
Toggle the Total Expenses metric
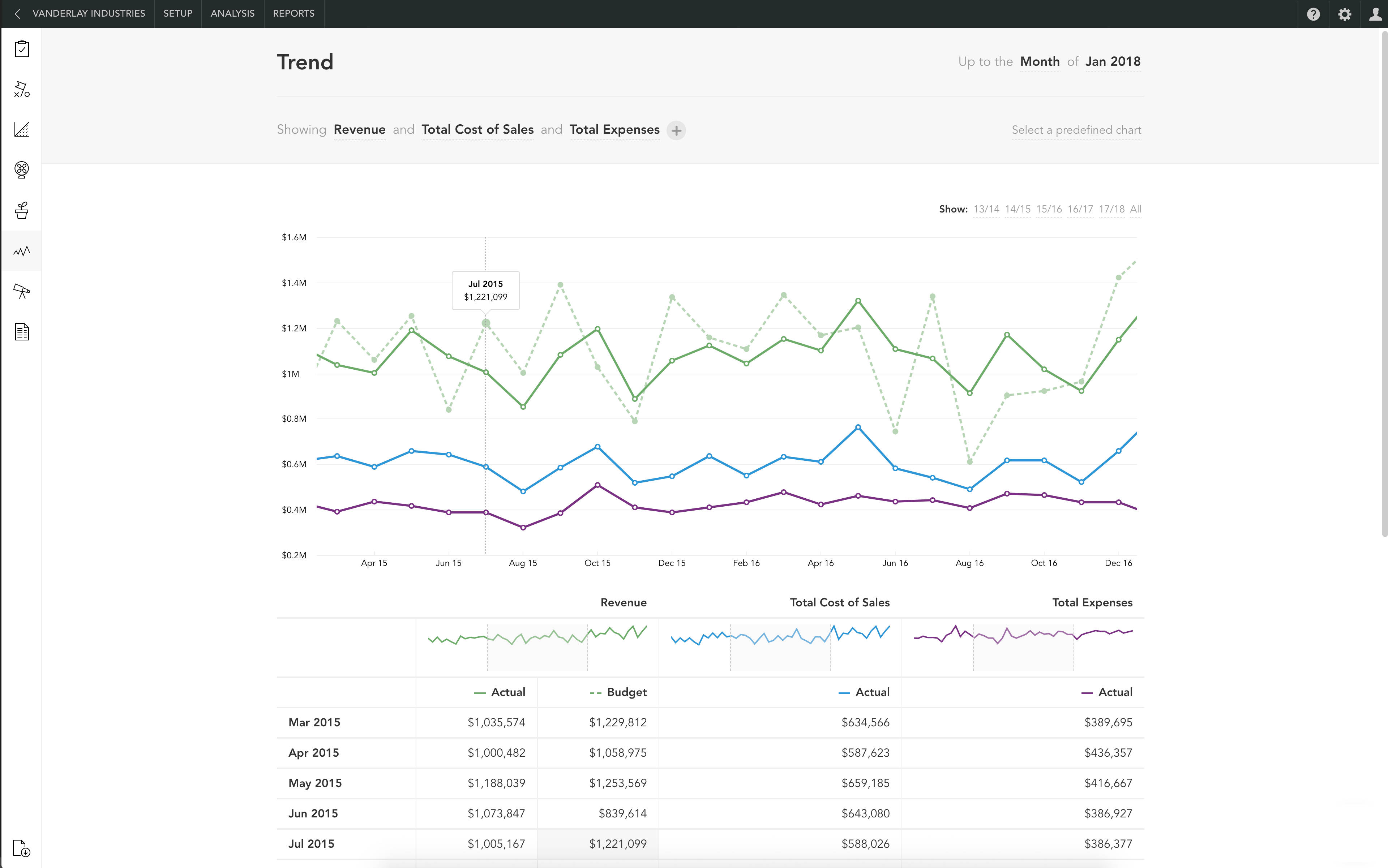tap(614, 130)
